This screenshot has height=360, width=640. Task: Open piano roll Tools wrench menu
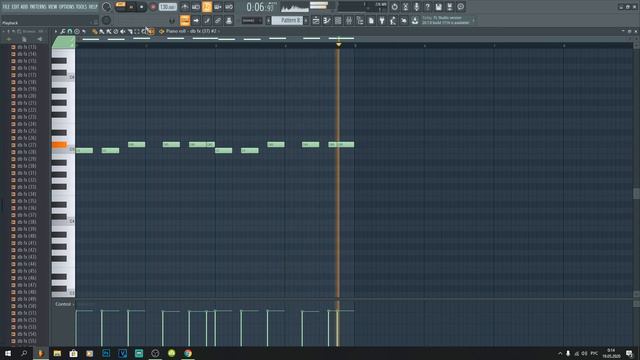coord(63,31)
